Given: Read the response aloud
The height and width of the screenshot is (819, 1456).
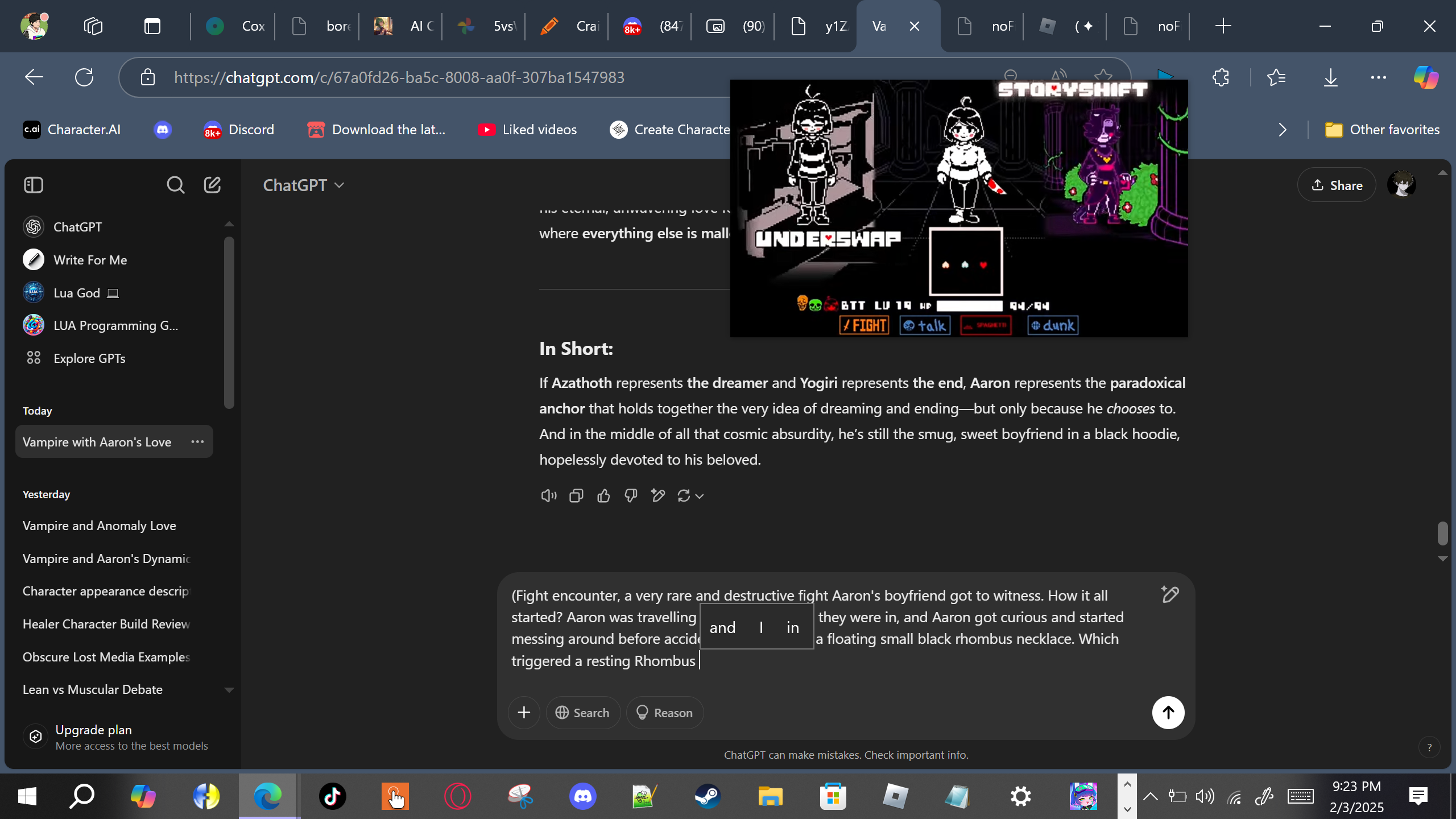Looking at the screenshot, I should click(549, 496).
